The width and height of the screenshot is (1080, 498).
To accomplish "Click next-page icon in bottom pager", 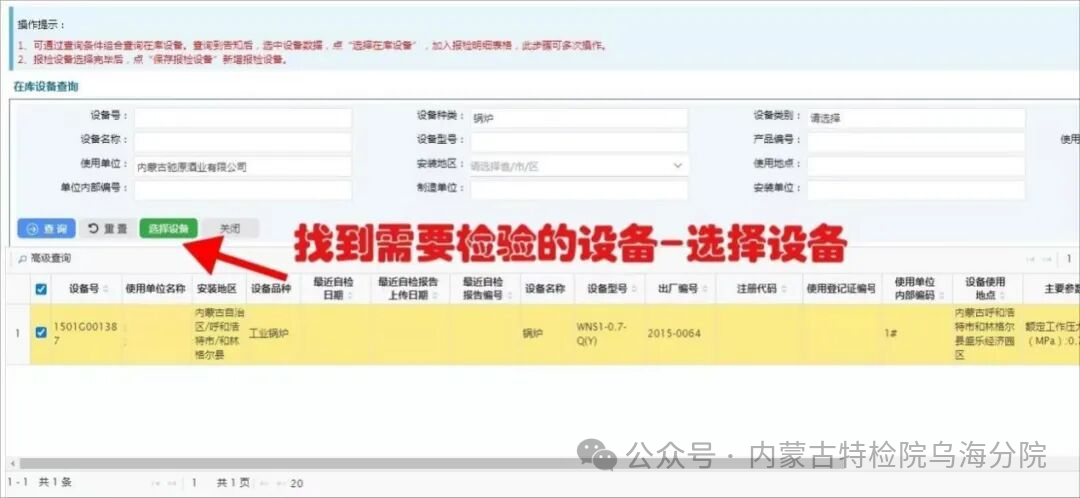I will pos(262,484).
